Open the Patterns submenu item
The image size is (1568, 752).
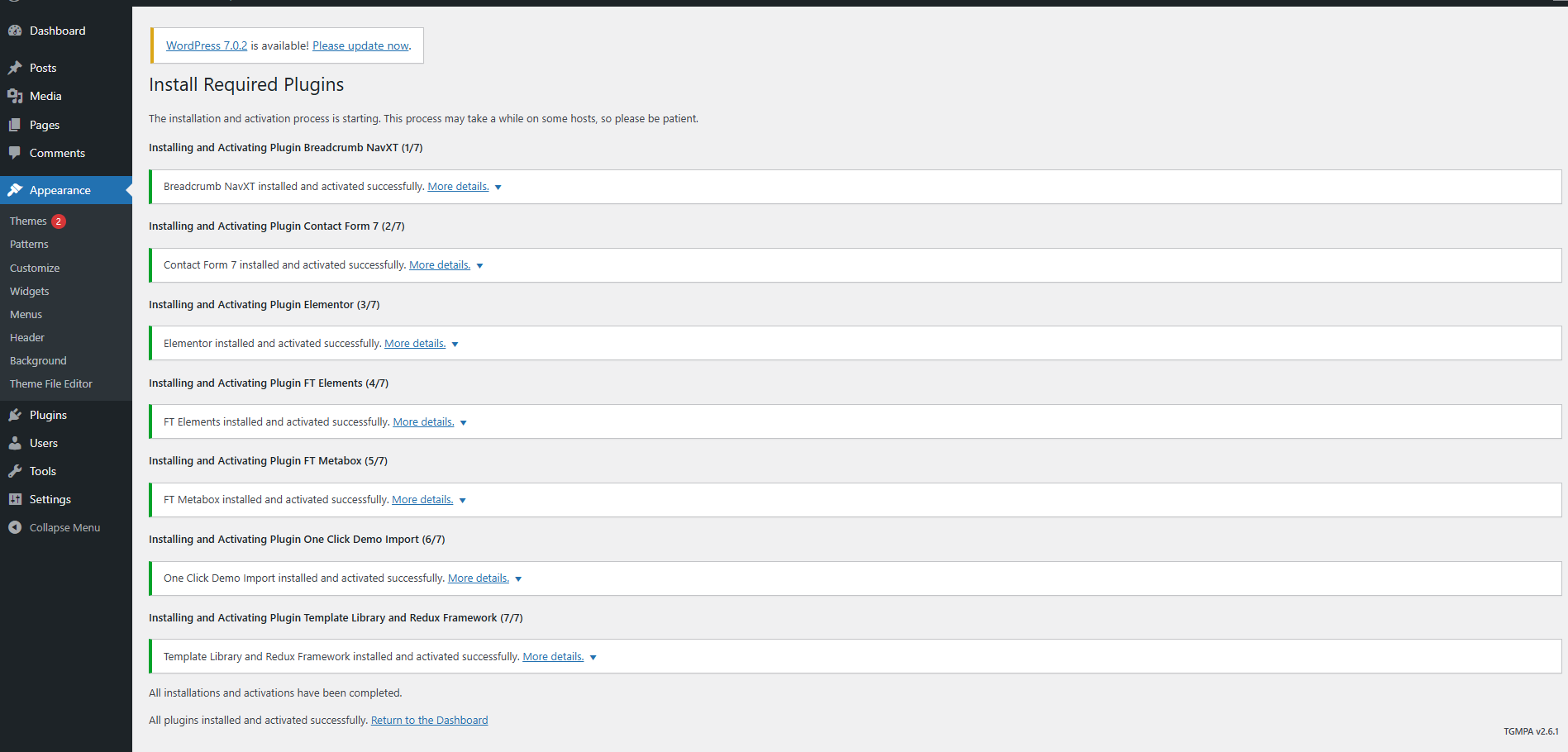click(29, 245)
